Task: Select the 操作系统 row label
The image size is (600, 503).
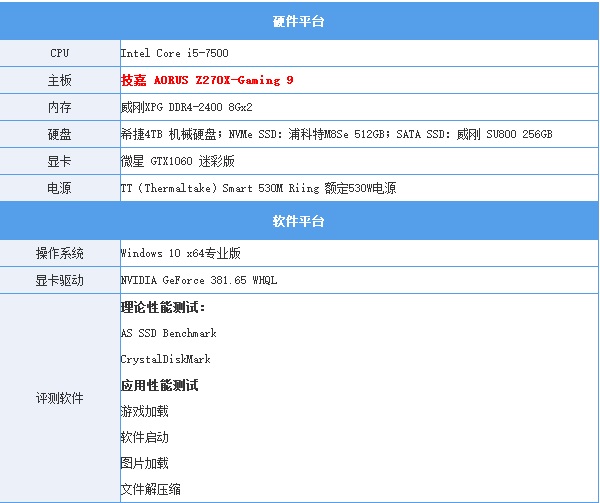Action: click(x=59, y=253)
